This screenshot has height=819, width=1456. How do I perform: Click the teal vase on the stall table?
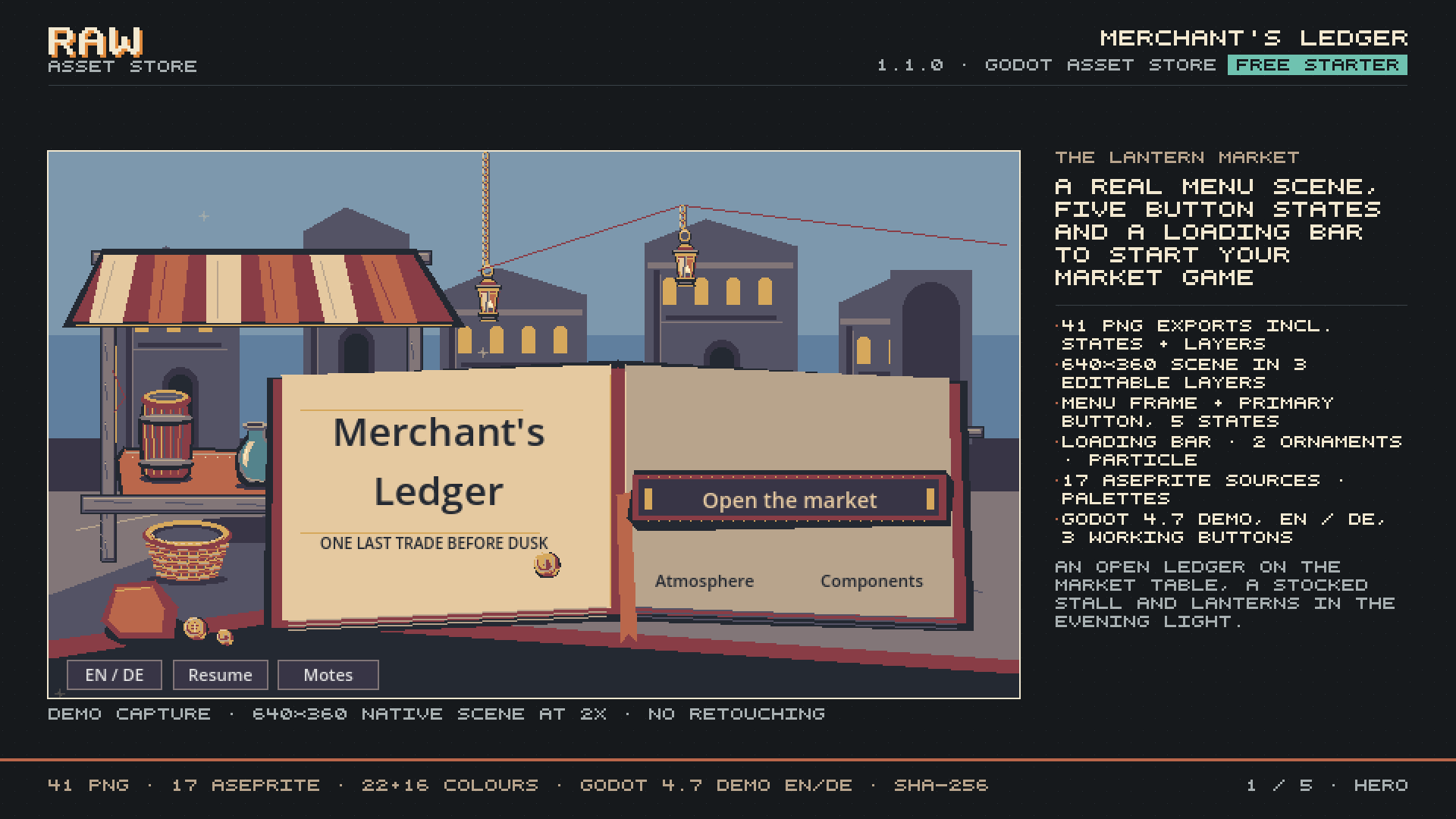pyautogui.click(x=253, y=454)
